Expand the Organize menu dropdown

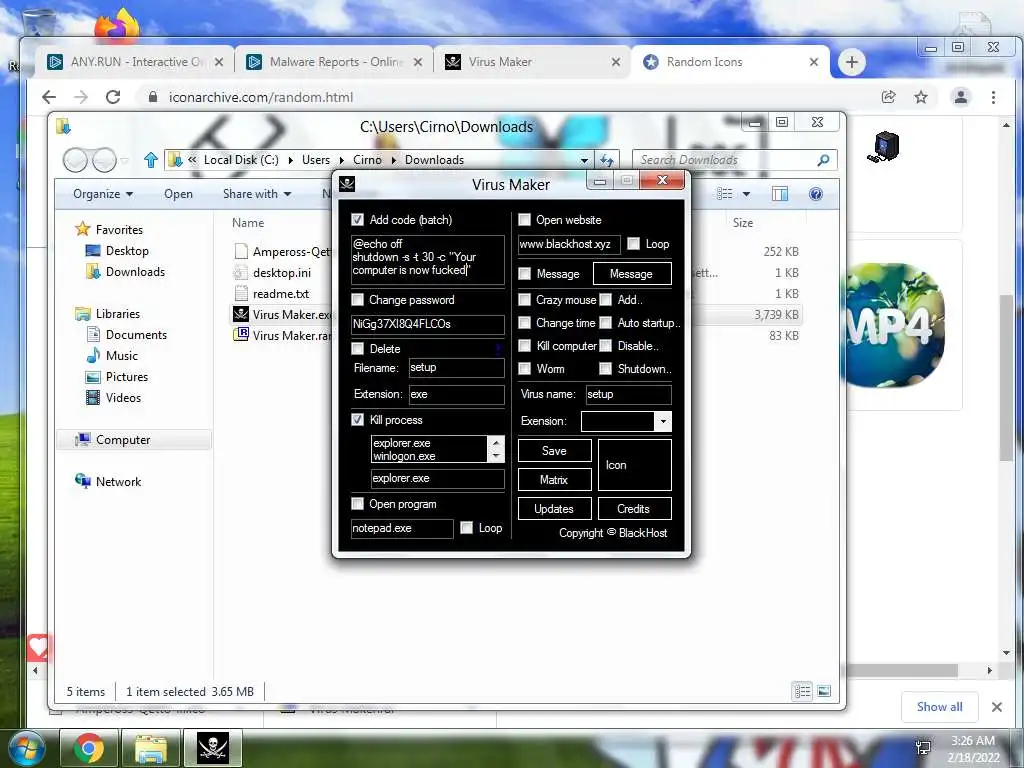point(103,194)
